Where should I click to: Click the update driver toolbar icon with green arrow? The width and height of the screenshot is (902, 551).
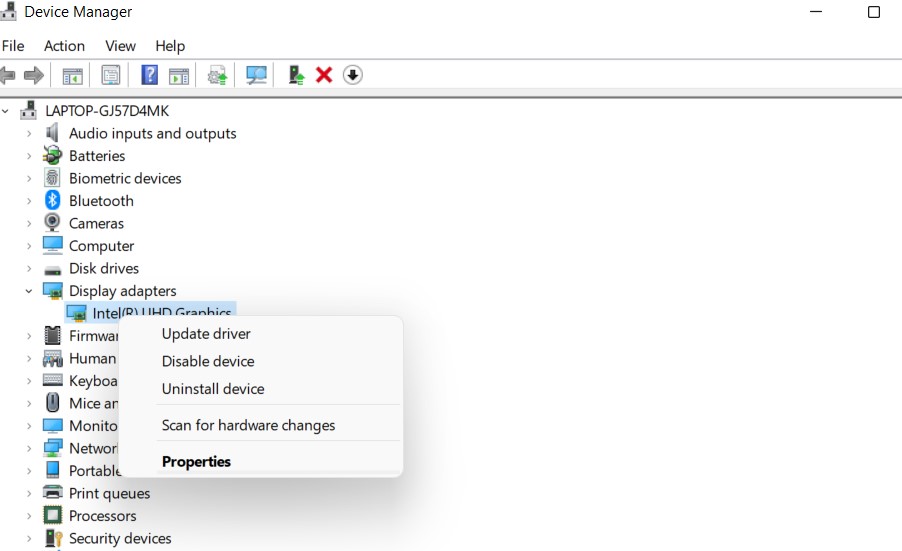296,75
